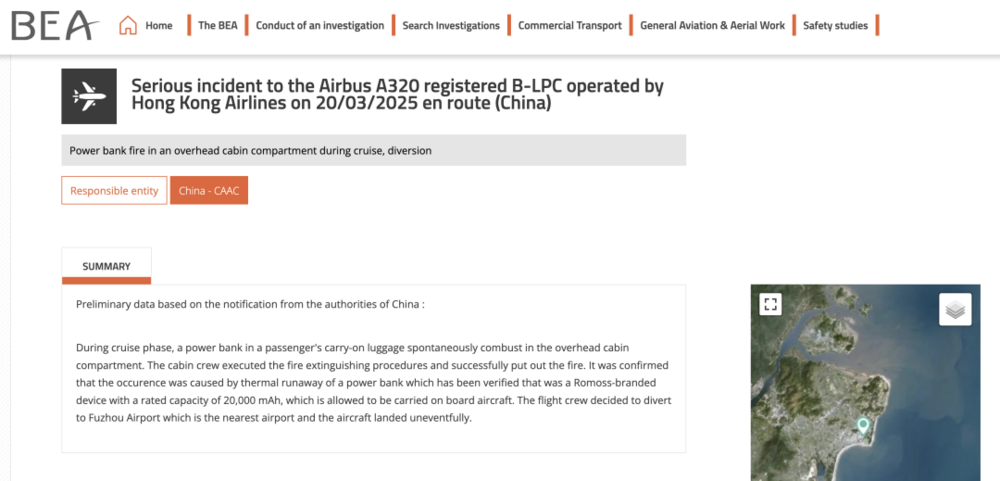Open the map layers icon
This screenshot has height=481, width=1000.
(955, 309)
